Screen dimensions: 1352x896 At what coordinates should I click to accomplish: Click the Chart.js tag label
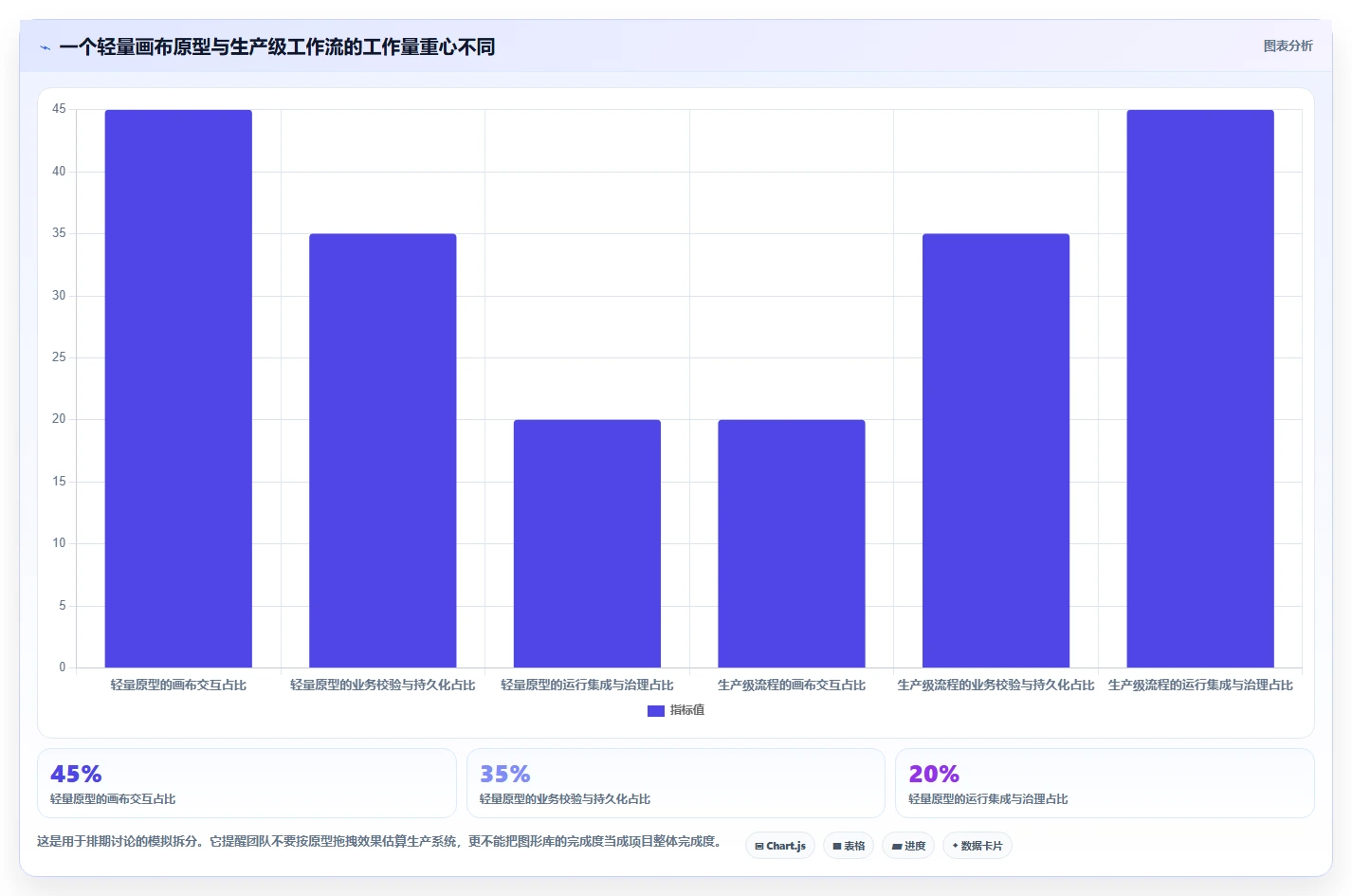coord(786,846)
